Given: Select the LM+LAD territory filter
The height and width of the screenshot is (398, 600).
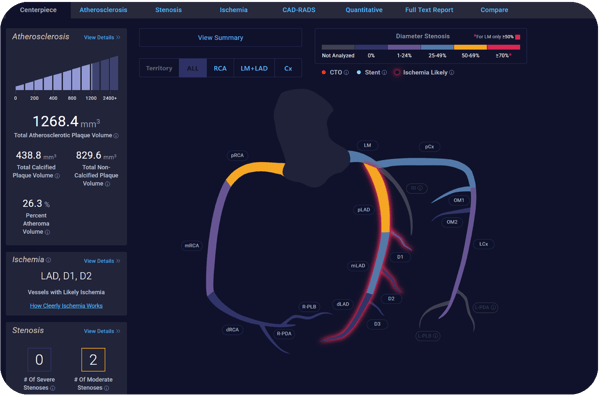Looking at the screenshot, I should click(x=254, y=69).
